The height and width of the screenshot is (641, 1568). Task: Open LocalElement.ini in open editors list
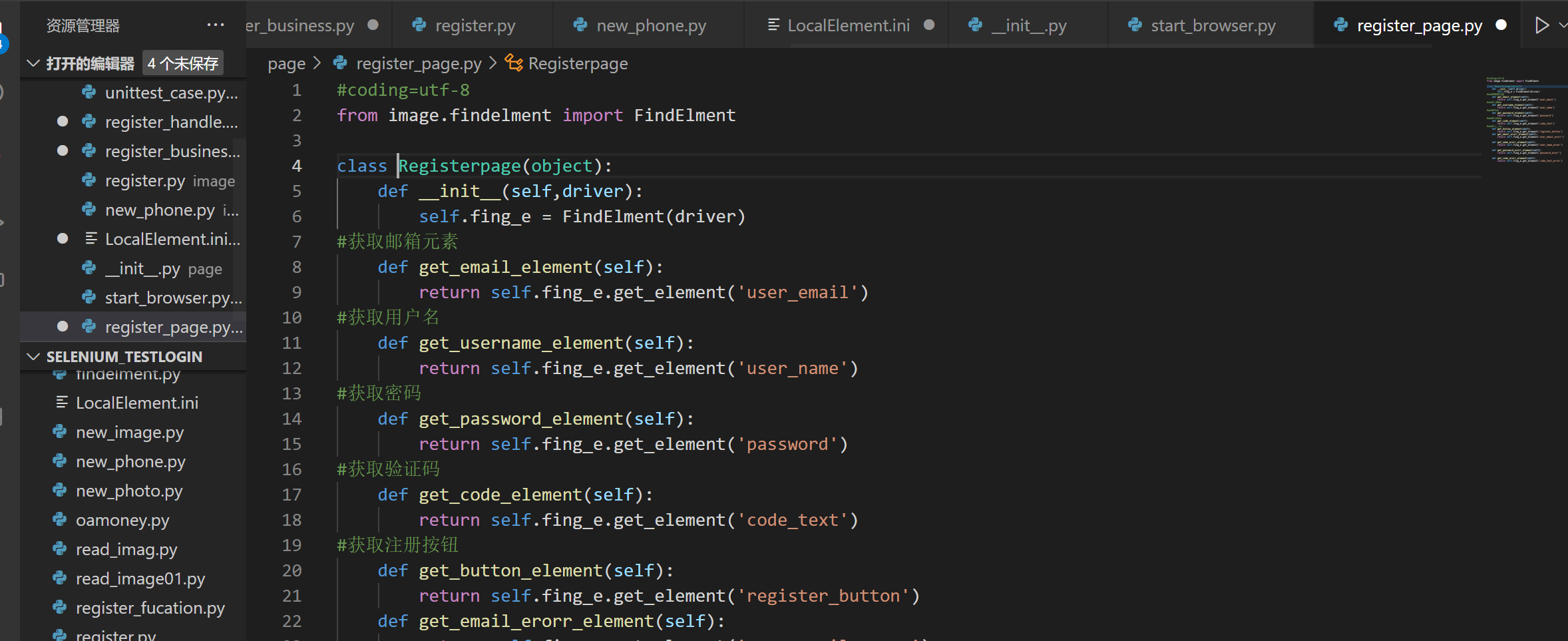133,239
